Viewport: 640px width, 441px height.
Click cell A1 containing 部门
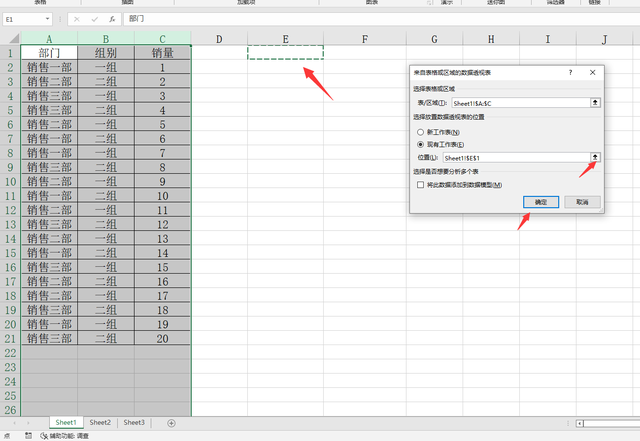point(49,53)
